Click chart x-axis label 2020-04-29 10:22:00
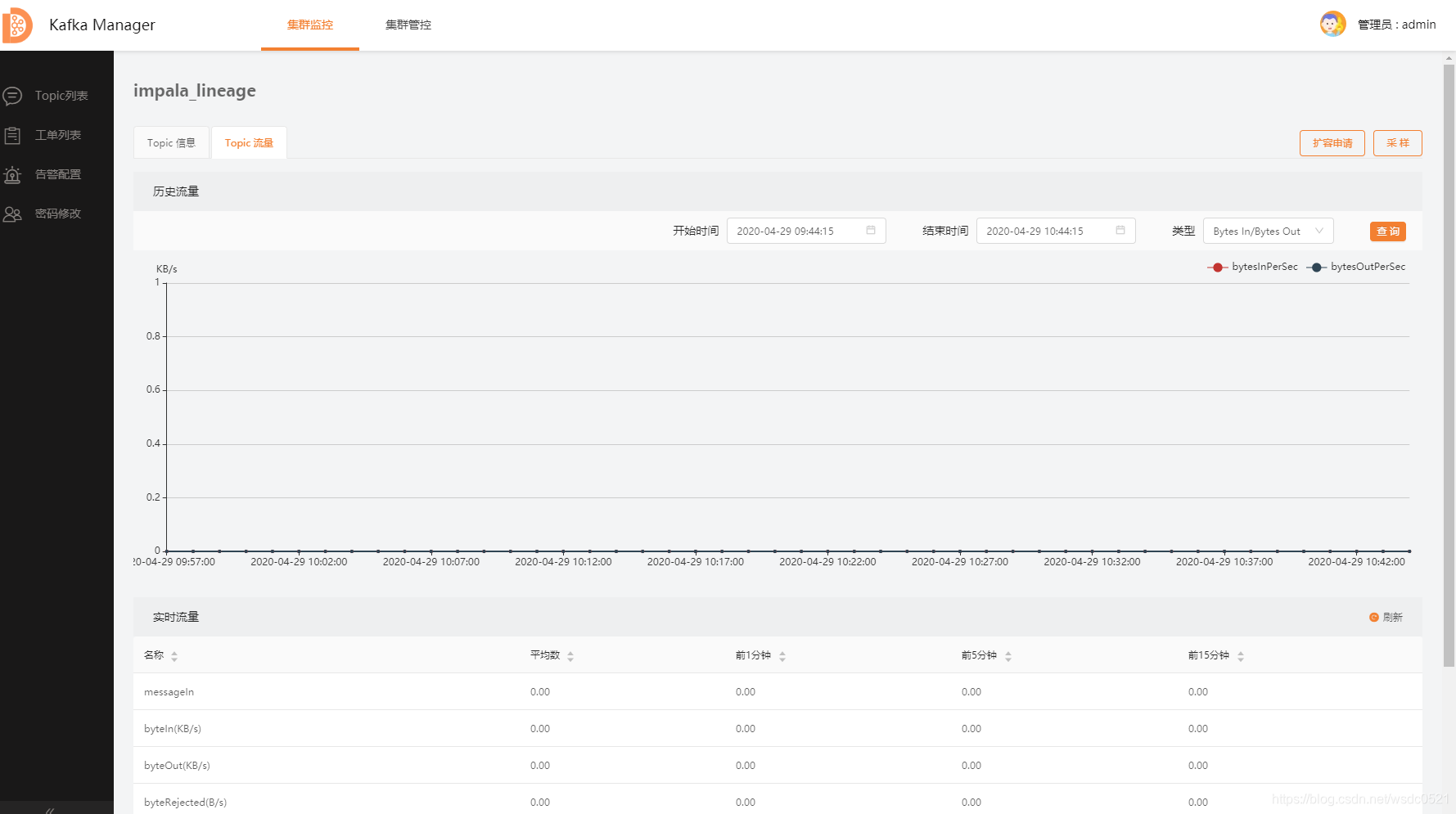The height and width of the screenshot is (814, 1456). (827, 562)
